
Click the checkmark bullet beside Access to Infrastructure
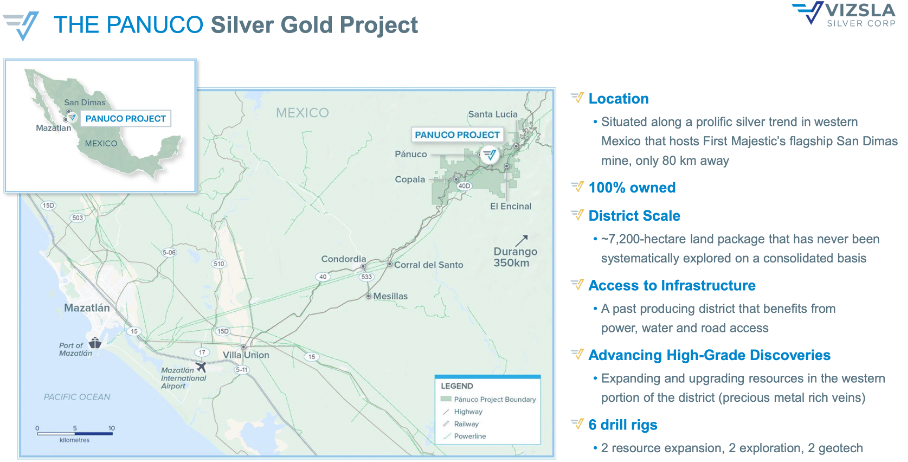pyautogui.click(x=577, y=284)
